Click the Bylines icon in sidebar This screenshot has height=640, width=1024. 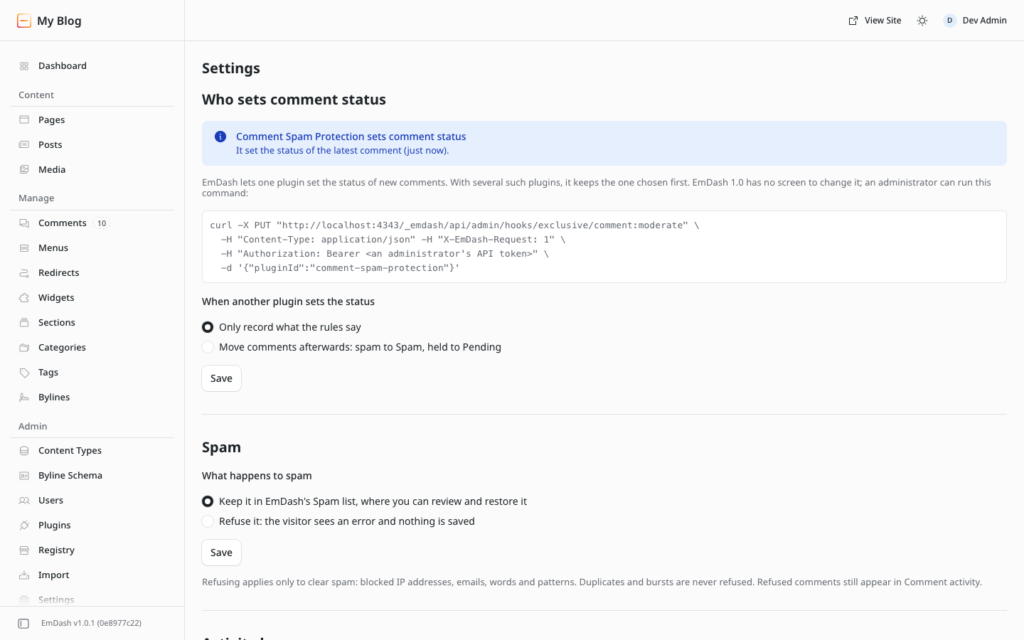[x=24, y=397]
